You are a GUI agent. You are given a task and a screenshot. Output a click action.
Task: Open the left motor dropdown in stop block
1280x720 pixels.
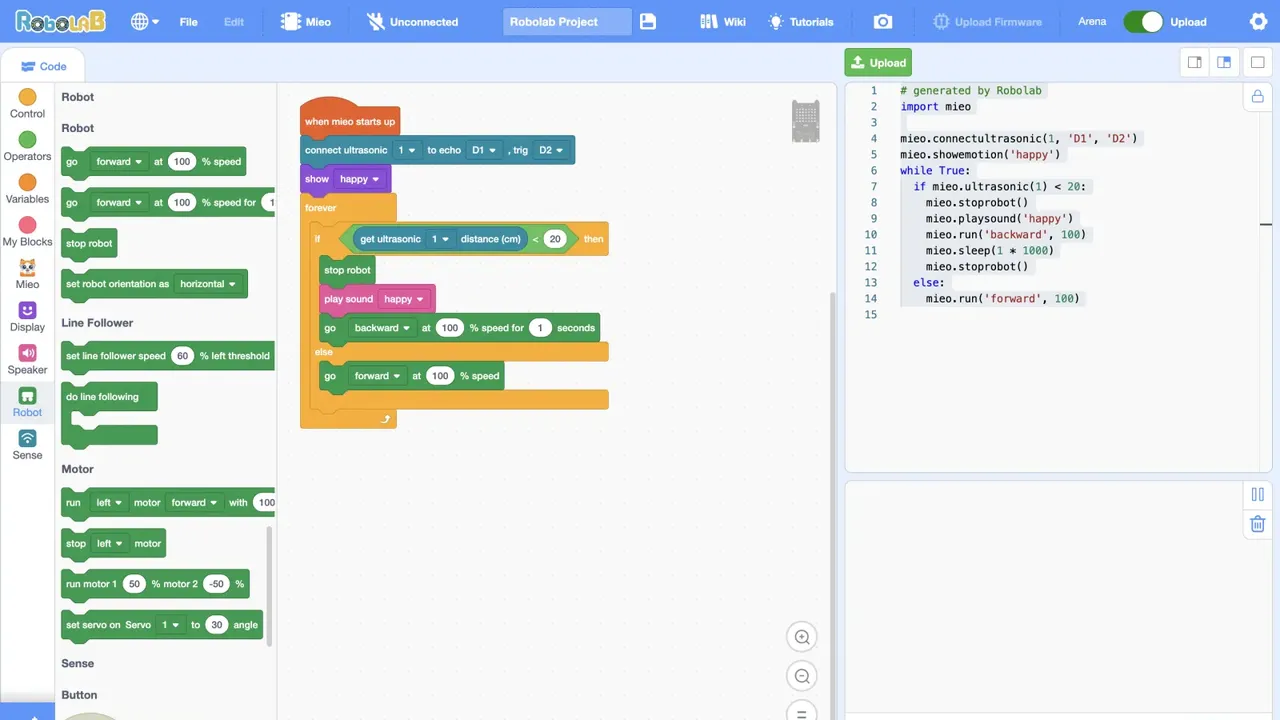coord(109,544)
